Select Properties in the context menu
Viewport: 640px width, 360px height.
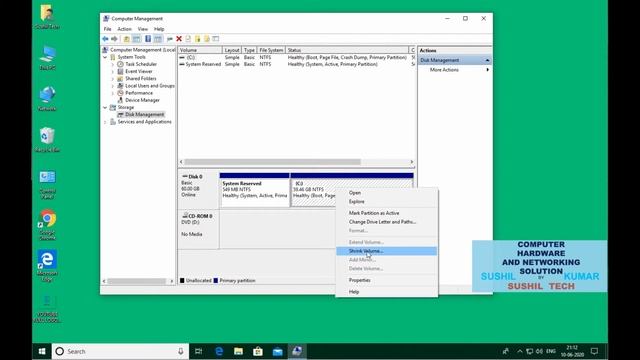(386, 280)
